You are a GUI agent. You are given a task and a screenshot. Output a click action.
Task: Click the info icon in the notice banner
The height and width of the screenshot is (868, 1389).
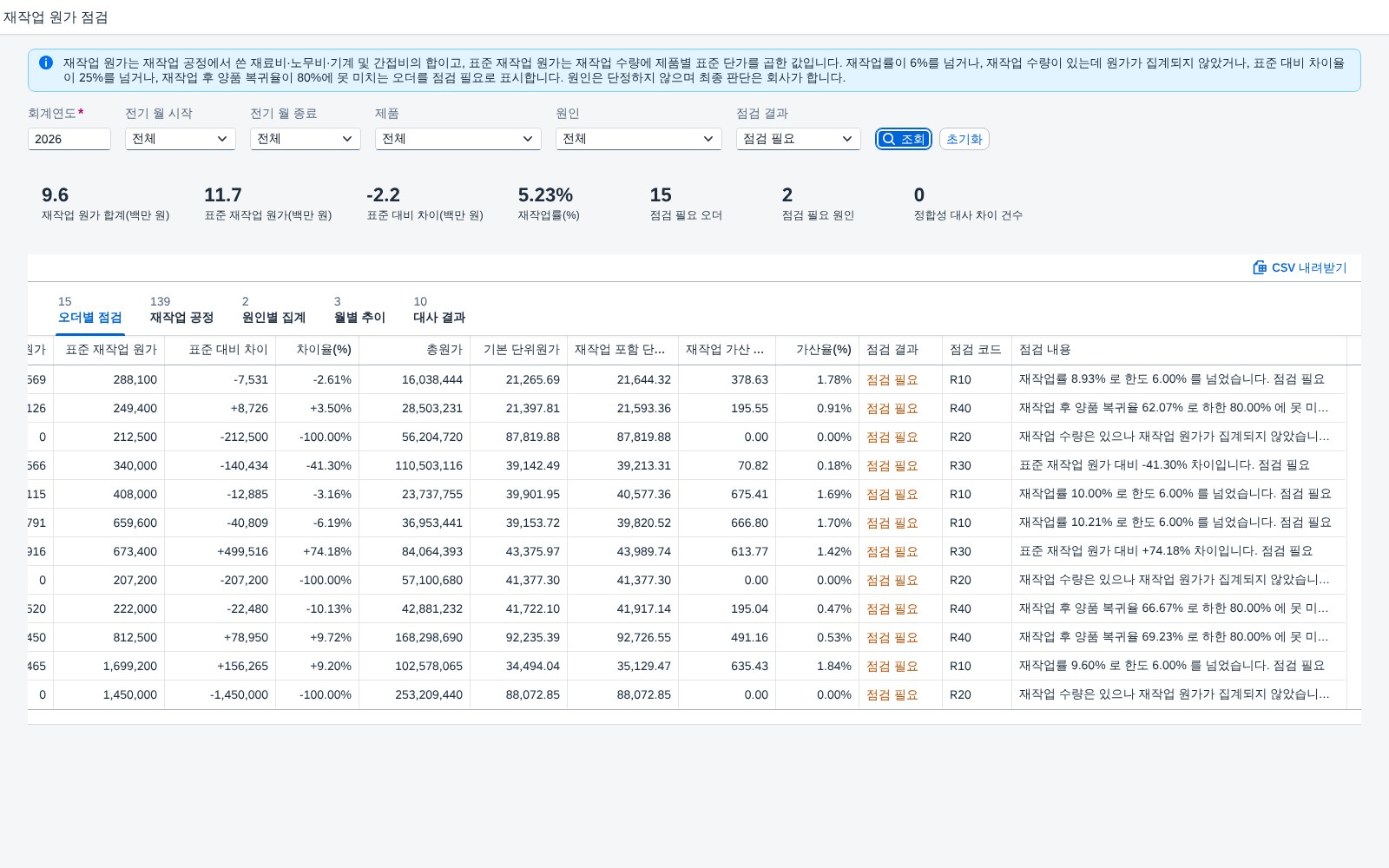[x=46, y=62]
